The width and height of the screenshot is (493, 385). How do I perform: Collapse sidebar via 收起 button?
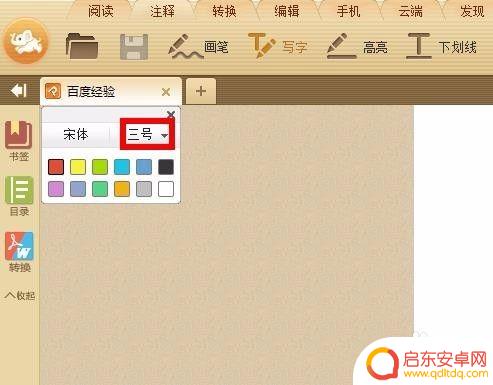coord(20,295)
